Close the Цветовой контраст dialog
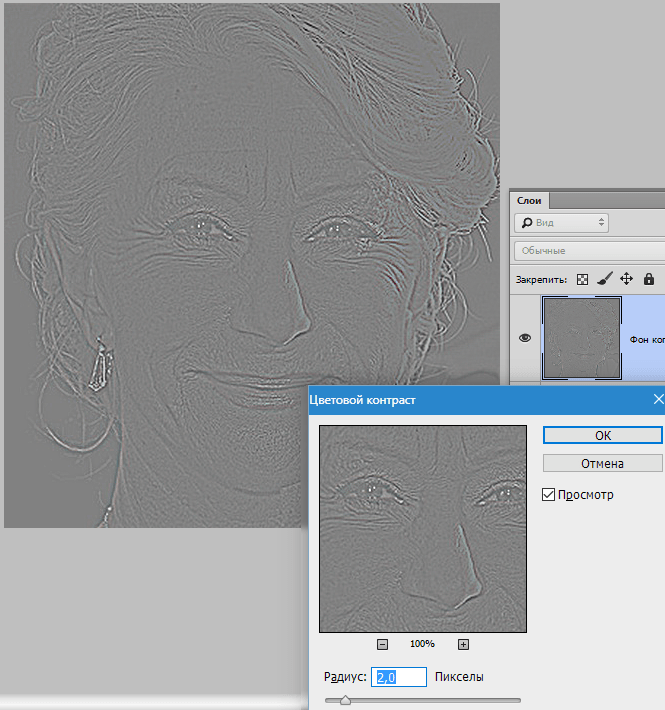 658,399
